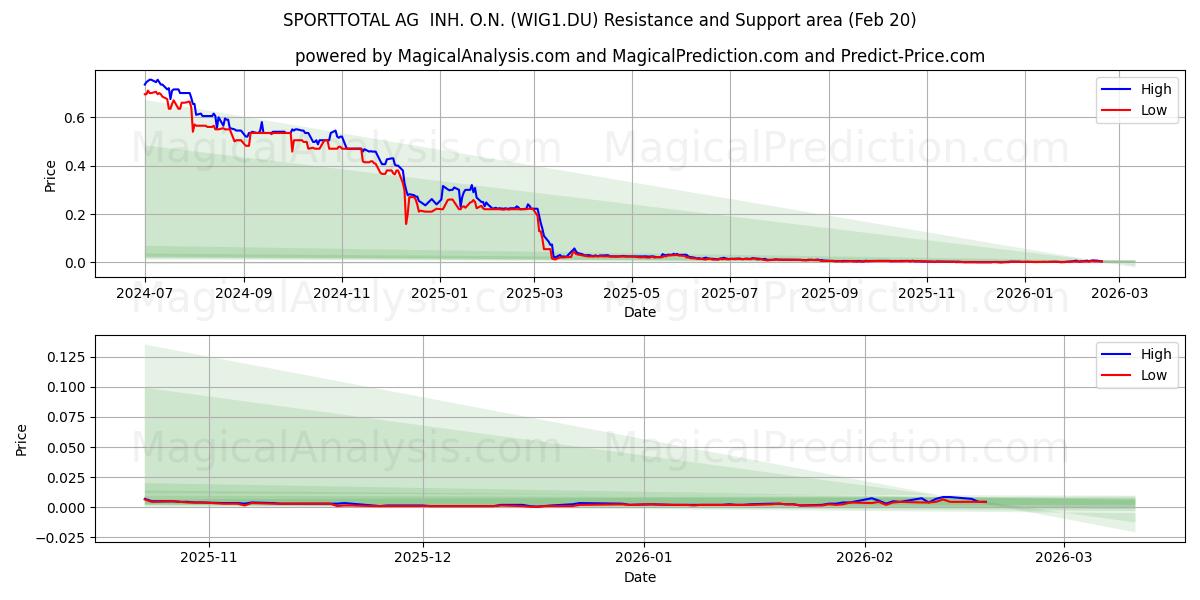Viewport: 1200px width, 600px height.
Task: Click the 0.6 price tick on top chart
Action: (77, 118)
